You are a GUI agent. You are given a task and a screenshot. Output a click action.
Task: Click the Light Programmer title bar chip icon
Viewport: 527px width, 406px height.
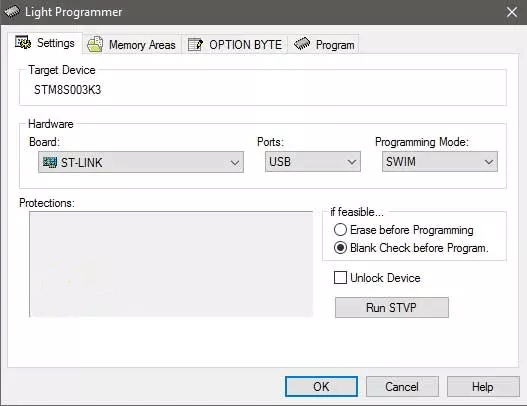coord(12,12)
